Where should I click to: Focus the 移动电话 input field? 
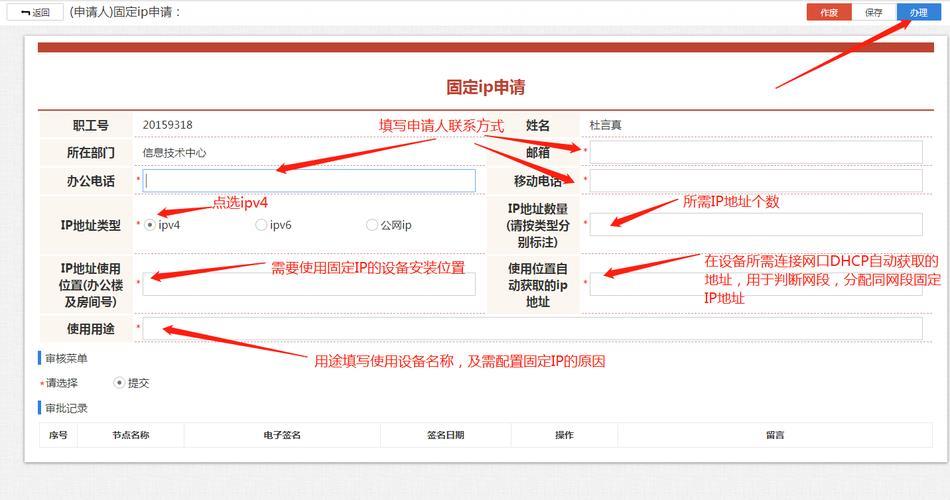(756, 181)
